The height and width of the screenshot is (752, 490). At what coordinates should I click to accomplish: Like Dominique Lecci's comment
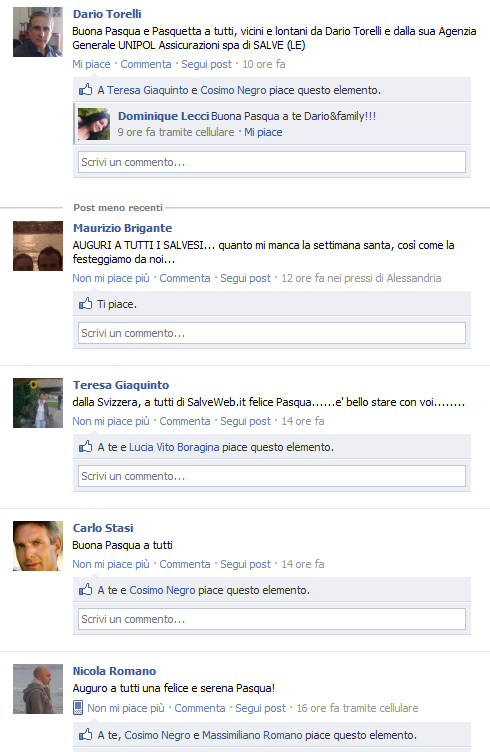(x=263, y=132)
